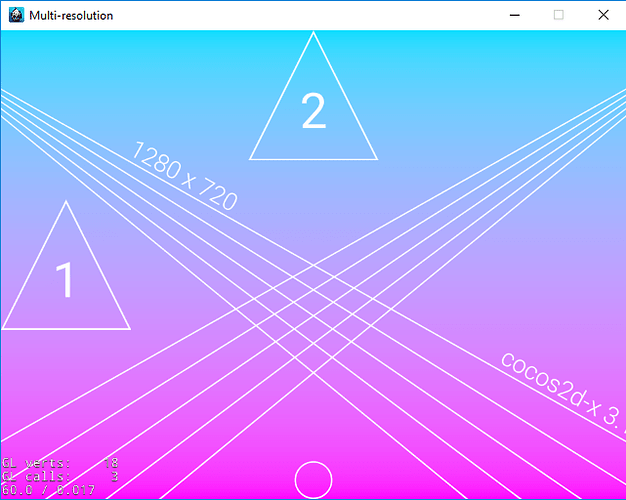Click the 'GL verts: 18' stat line
Image resolution: width=626 pixels, height=500 pixels.
[60, 463]
